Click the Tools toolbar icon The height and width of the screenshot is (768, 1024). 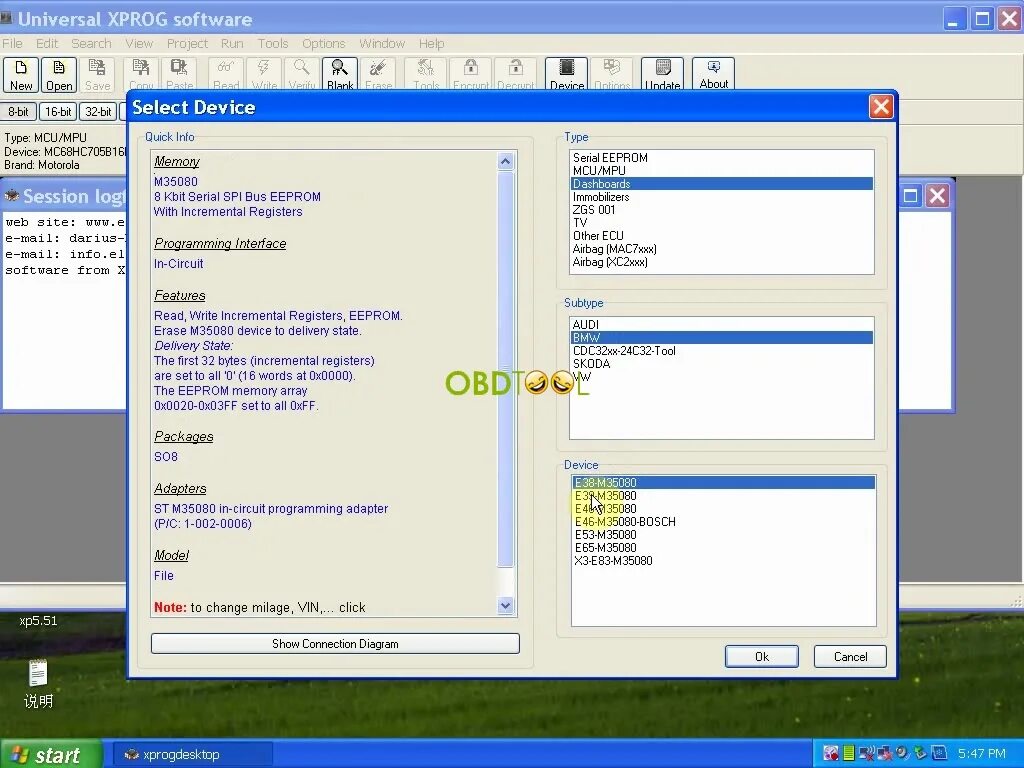point(426,74)
